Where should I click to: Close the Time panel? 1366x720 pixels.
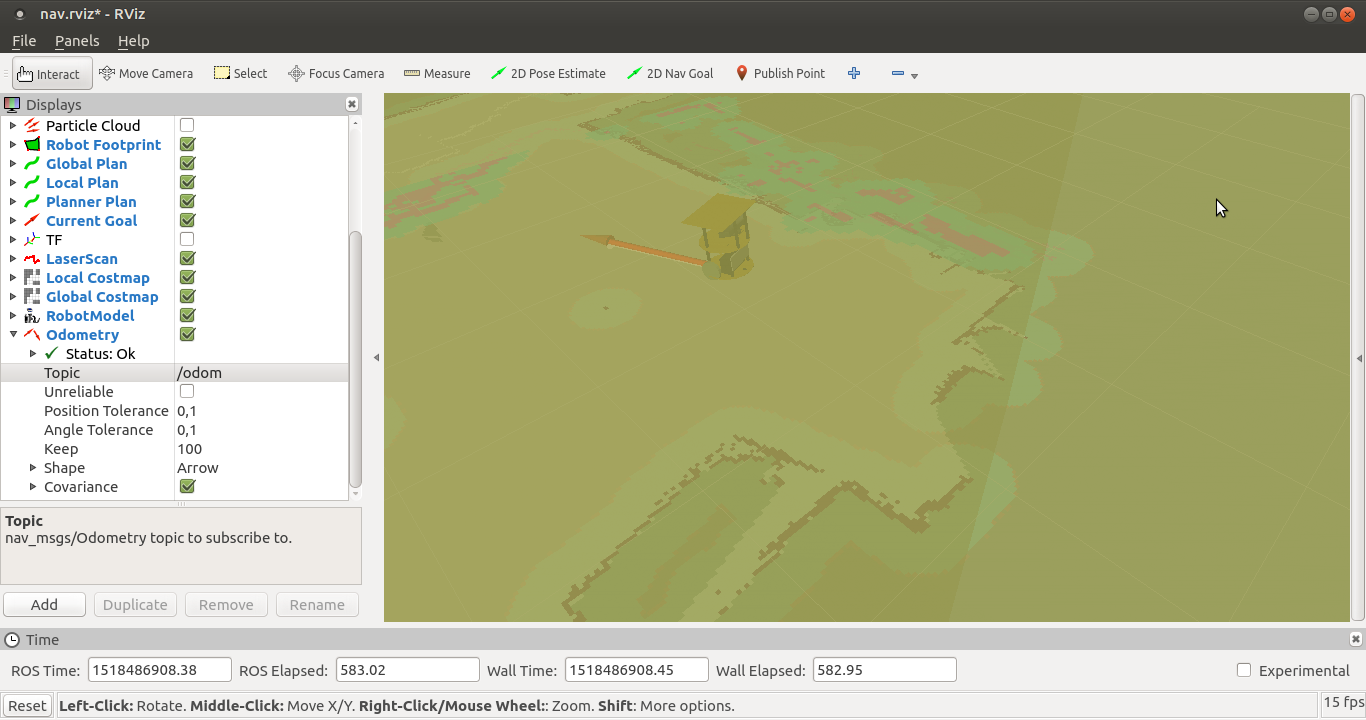[1356, 639]
